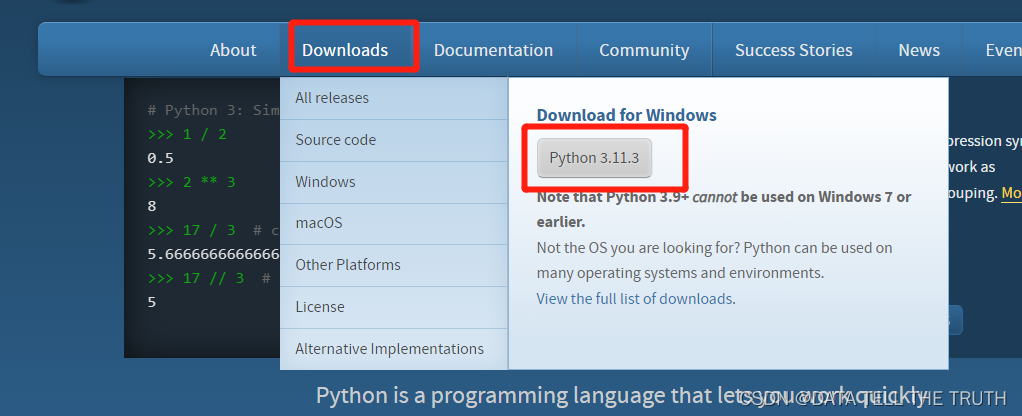Open the News menu
The height and width of the screenshot is (416, 1022).
pyautogui.click(x=919, y=50)
